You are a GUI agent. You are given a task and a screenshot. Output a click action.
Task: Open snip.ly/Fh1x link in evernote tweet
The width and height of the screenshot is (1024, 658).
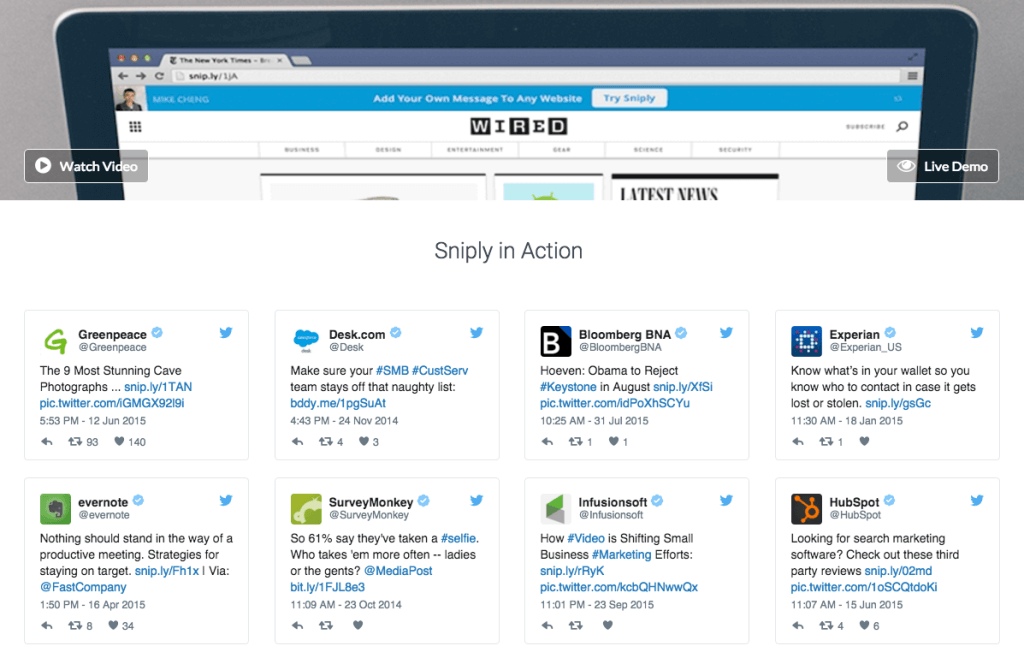[x=167, y=571]
